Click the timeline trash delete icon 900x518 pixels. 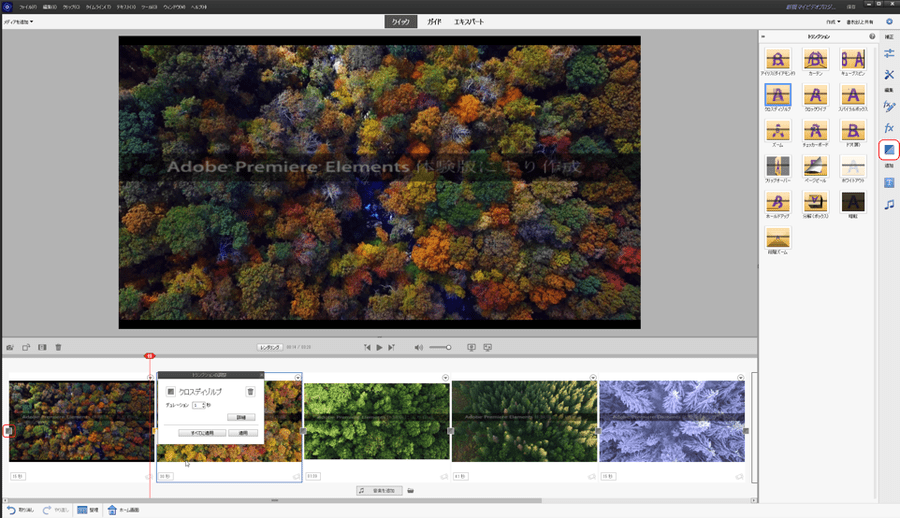pyautogui.click(x=58, y=347)
